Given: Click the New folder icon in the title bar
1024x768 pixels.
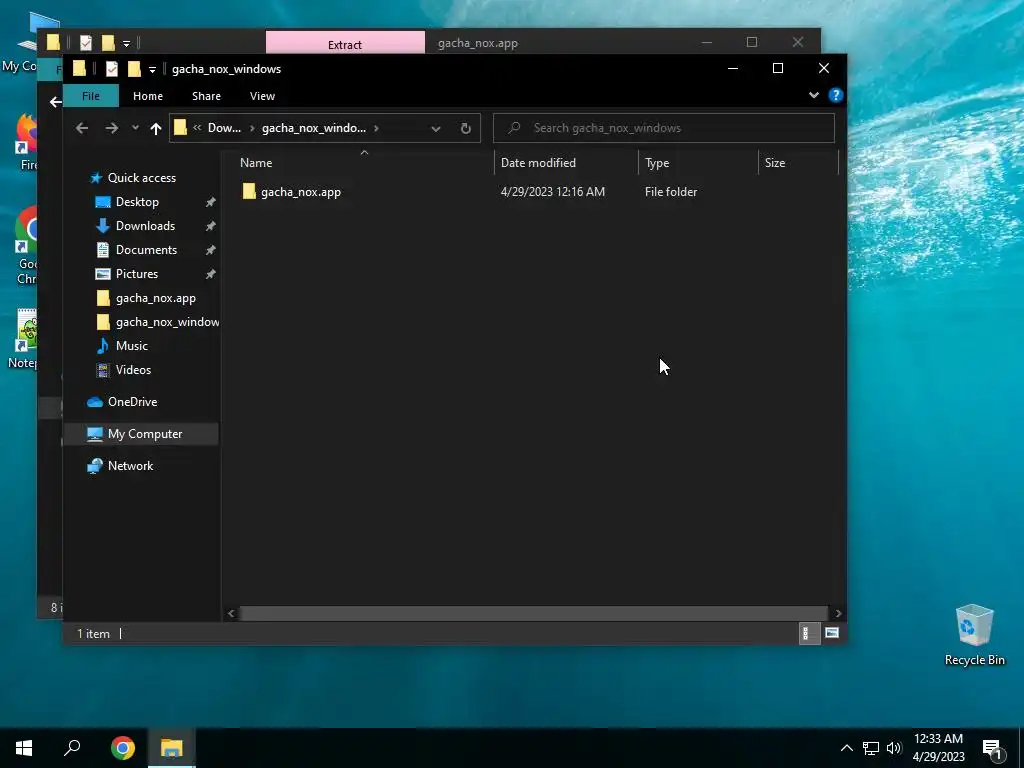Looking at the screenshot, I should [134, 69].
